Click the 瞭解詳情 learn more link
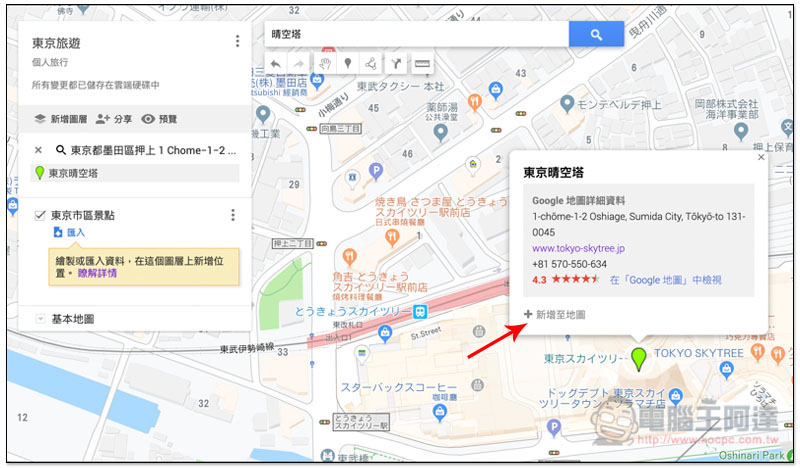This screenshot has width=800, height=468. (x=97, y=273)
